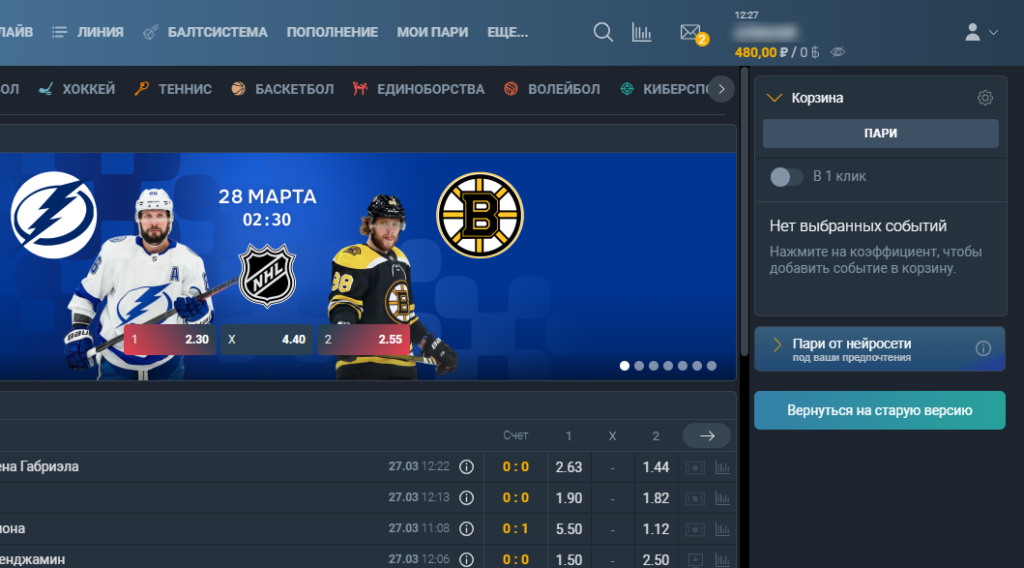Toggle balance visibility eye icon
1024x568 pixels.
pyautogui.click(x=838, y=52)
